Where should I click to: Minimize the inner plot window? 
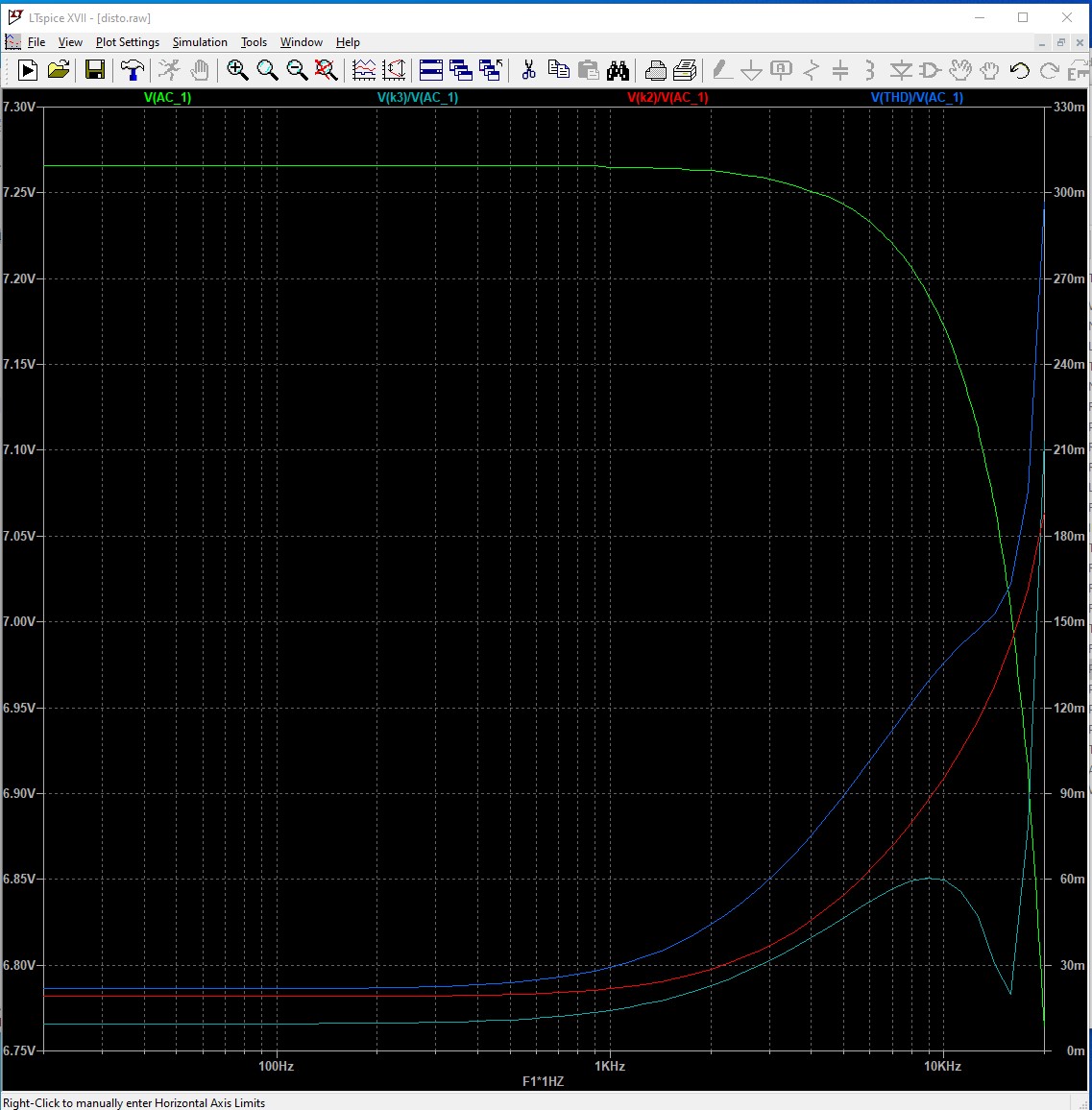pyautogui.click(x=1042, y=42)
